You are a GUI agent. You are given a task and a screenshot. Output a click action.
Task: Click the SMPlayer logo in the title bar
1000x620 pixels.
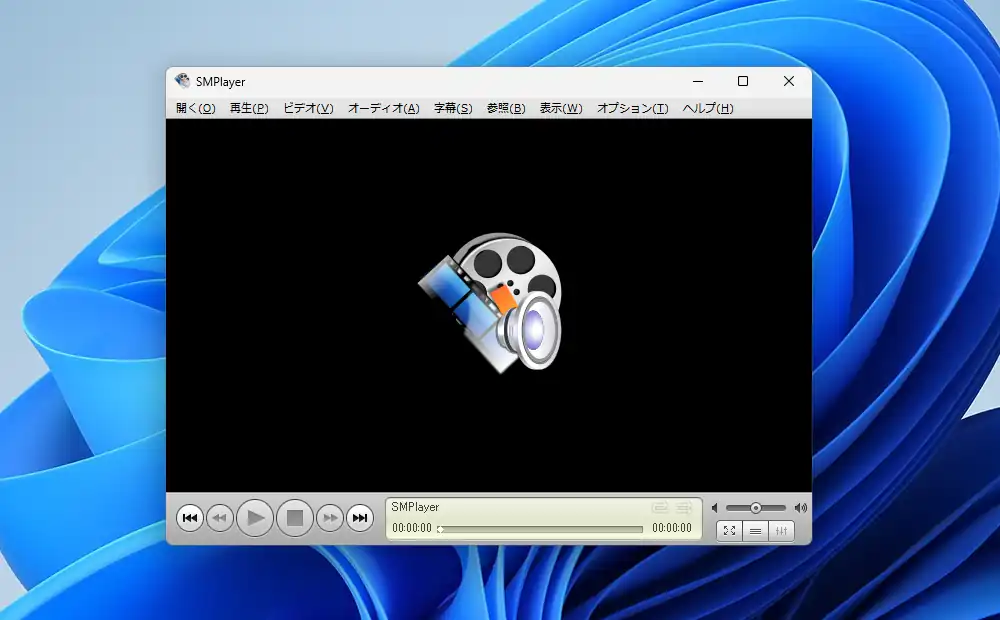[182, 81]
